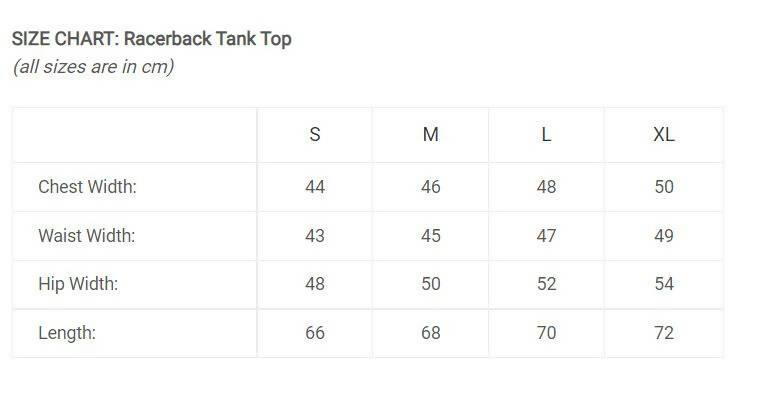Click Length value 66 for size S

tap(315, 333)
